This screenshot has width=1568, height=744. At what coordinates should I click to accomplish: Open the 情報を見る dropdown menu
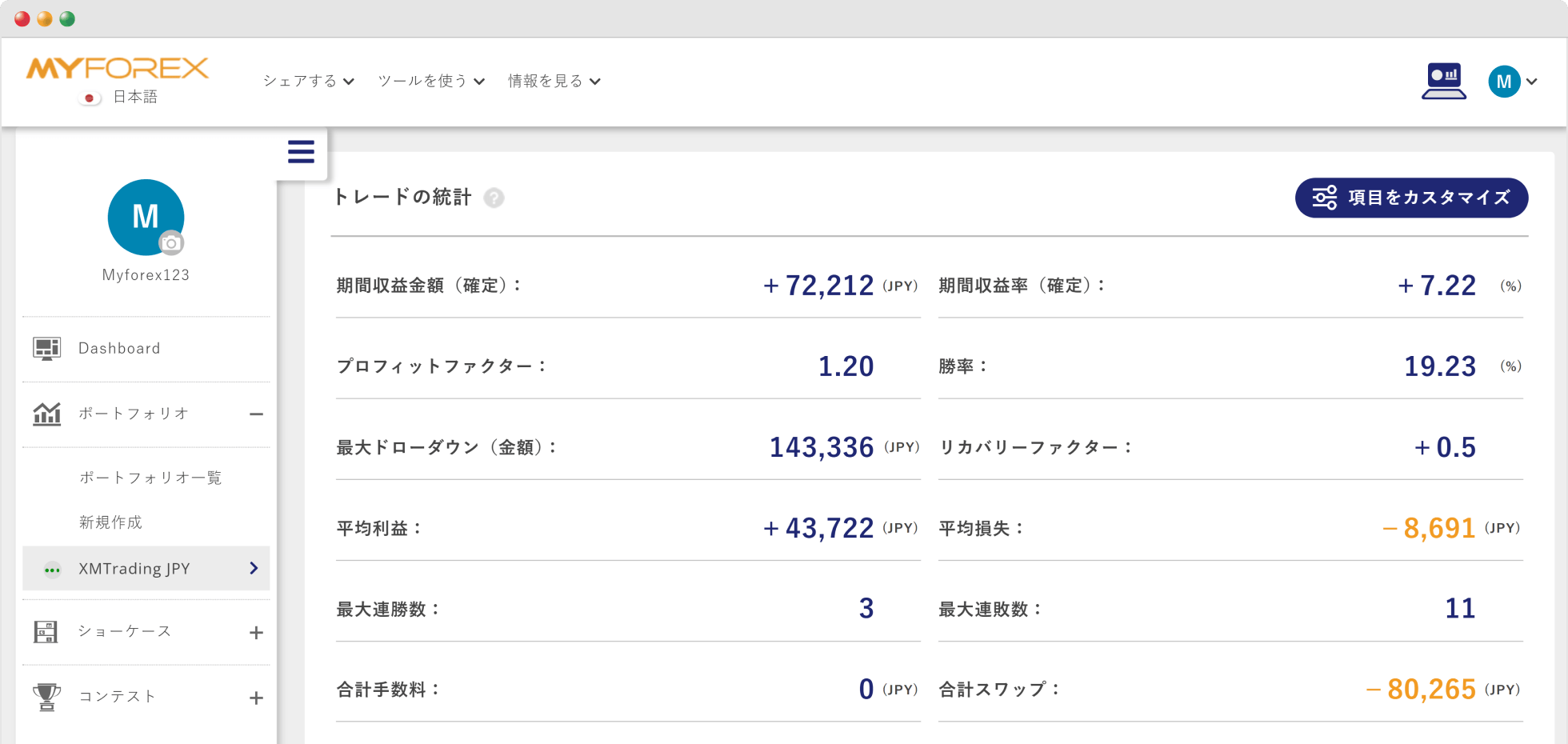pos(554,81)
